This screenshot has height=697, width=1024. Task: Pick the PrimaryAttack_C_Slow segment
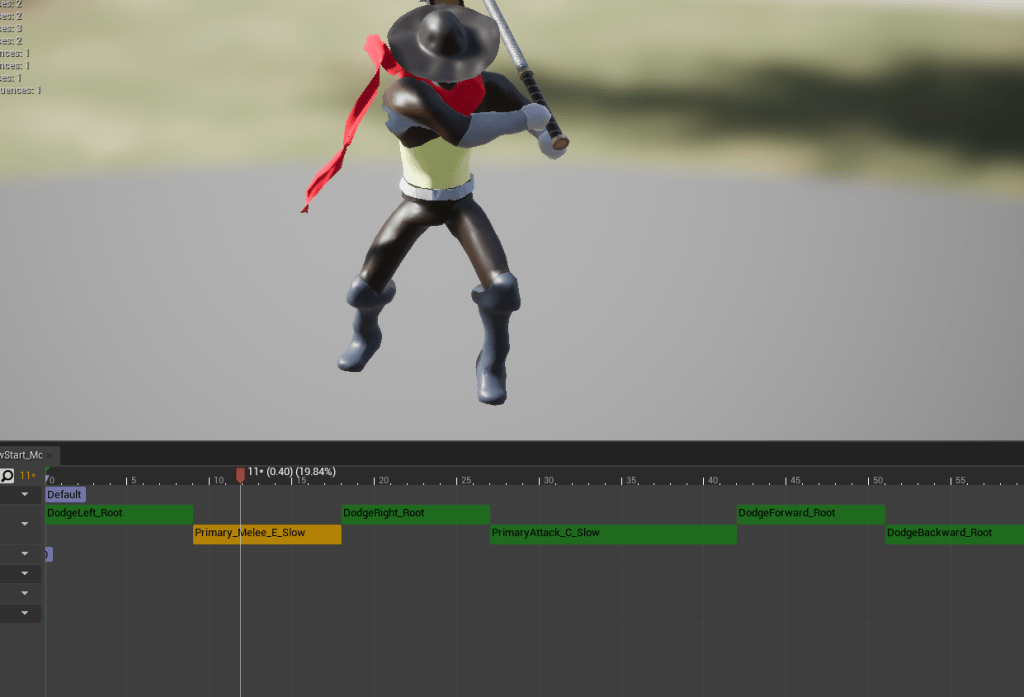point(613,534)
